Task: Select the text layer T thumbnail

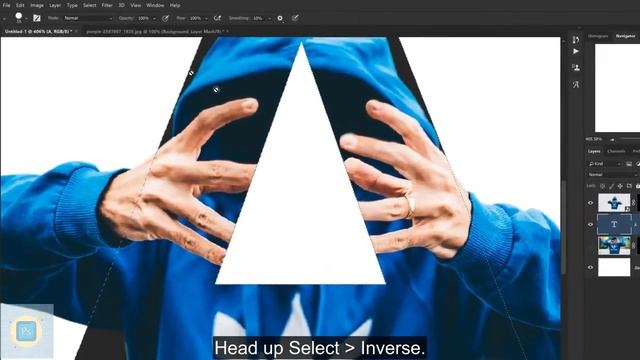Action: click(x=614, y=224)
